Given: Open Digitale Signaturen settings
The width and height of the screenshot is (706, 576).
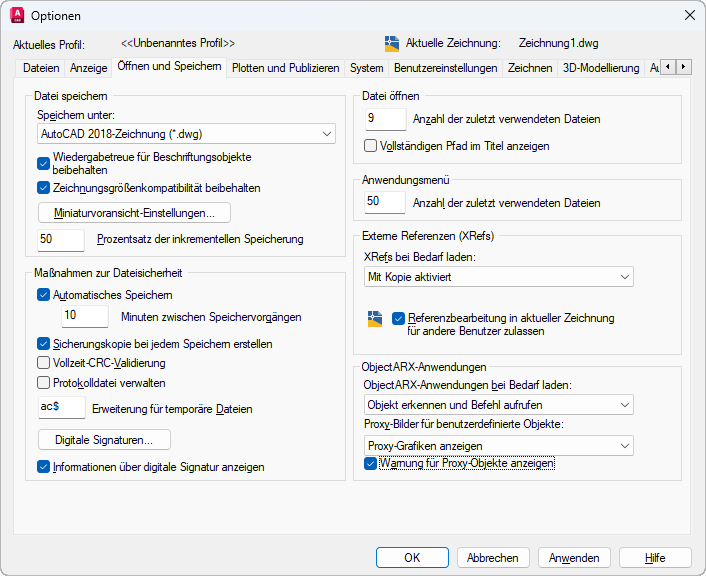Looking at the screenshot, I should tap(104, 440).
